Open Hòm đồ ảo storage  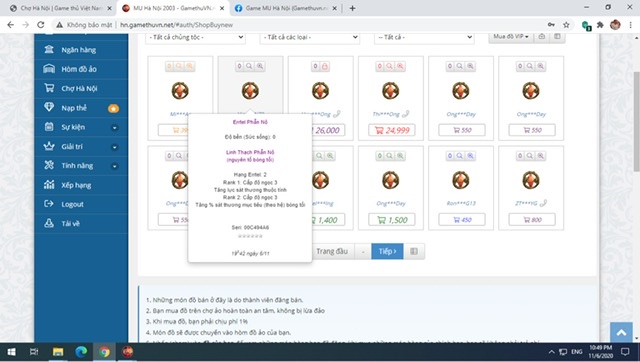(81, 69)
